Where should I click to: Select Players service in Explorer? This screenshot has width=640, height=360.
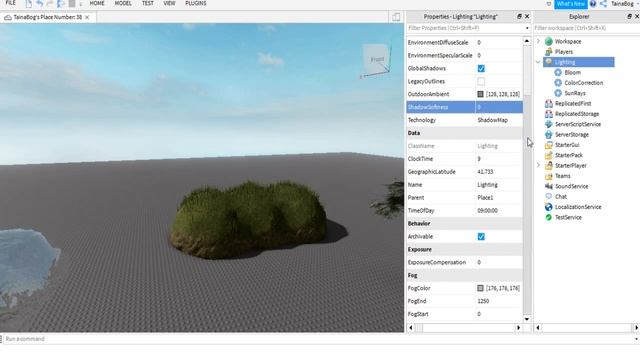(x=564, y=52)
